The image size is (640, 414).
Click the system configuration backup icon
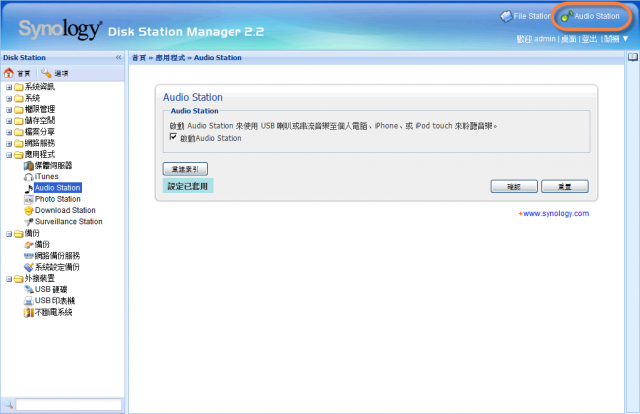(29, 267)
